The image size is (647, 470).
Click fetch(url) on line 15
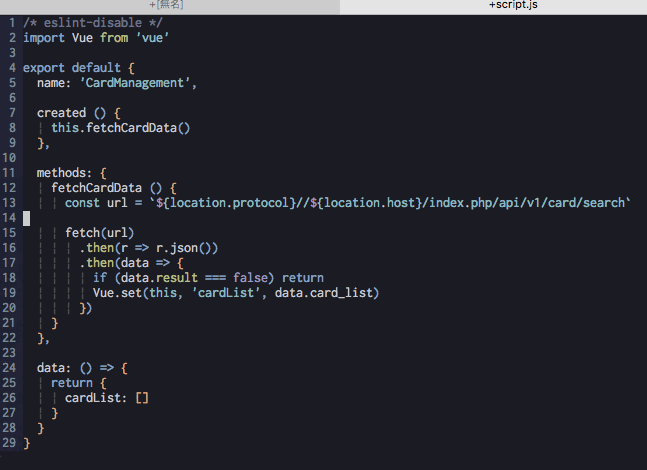(x=99, y=233)
